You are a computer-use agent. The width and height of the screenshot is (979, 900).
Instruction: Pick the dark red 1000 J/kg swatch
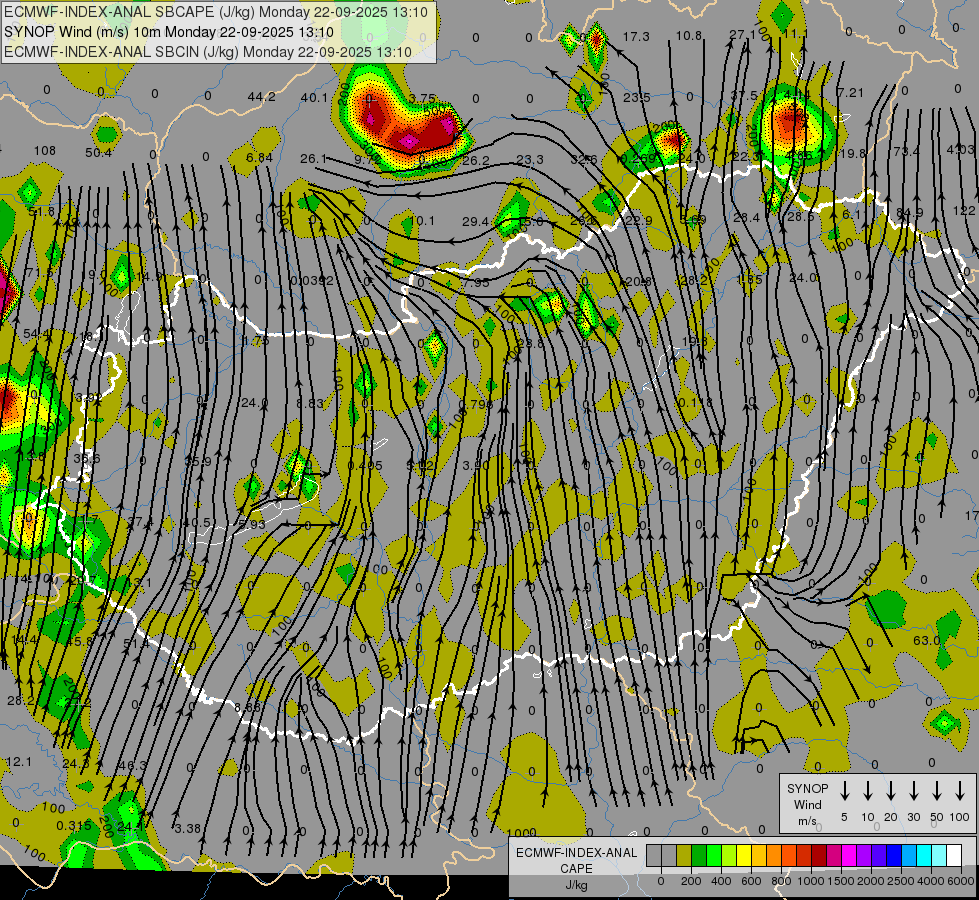coord(819,856)
